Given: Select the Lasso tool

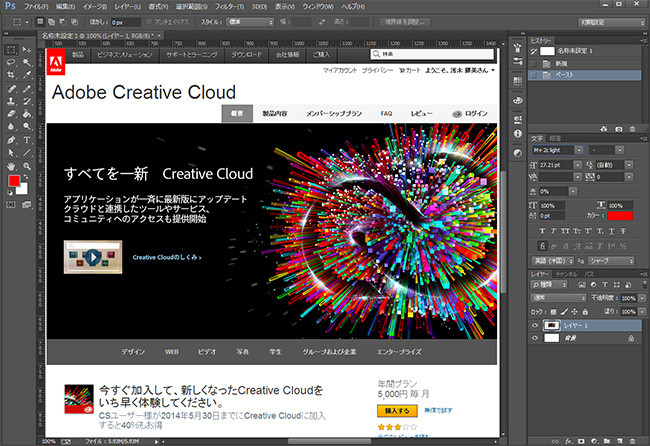Looking at the screenshot, I should pyautogui.click(x=11, y=63).
